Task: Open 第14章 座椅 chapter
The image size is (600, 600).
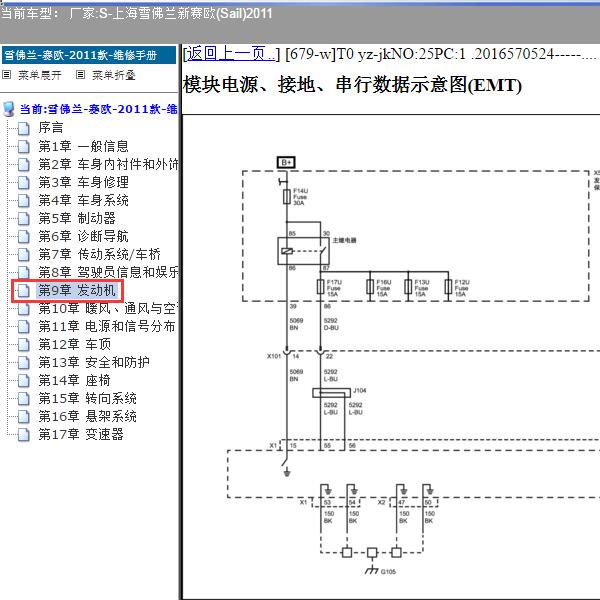Action: [75, 380]
